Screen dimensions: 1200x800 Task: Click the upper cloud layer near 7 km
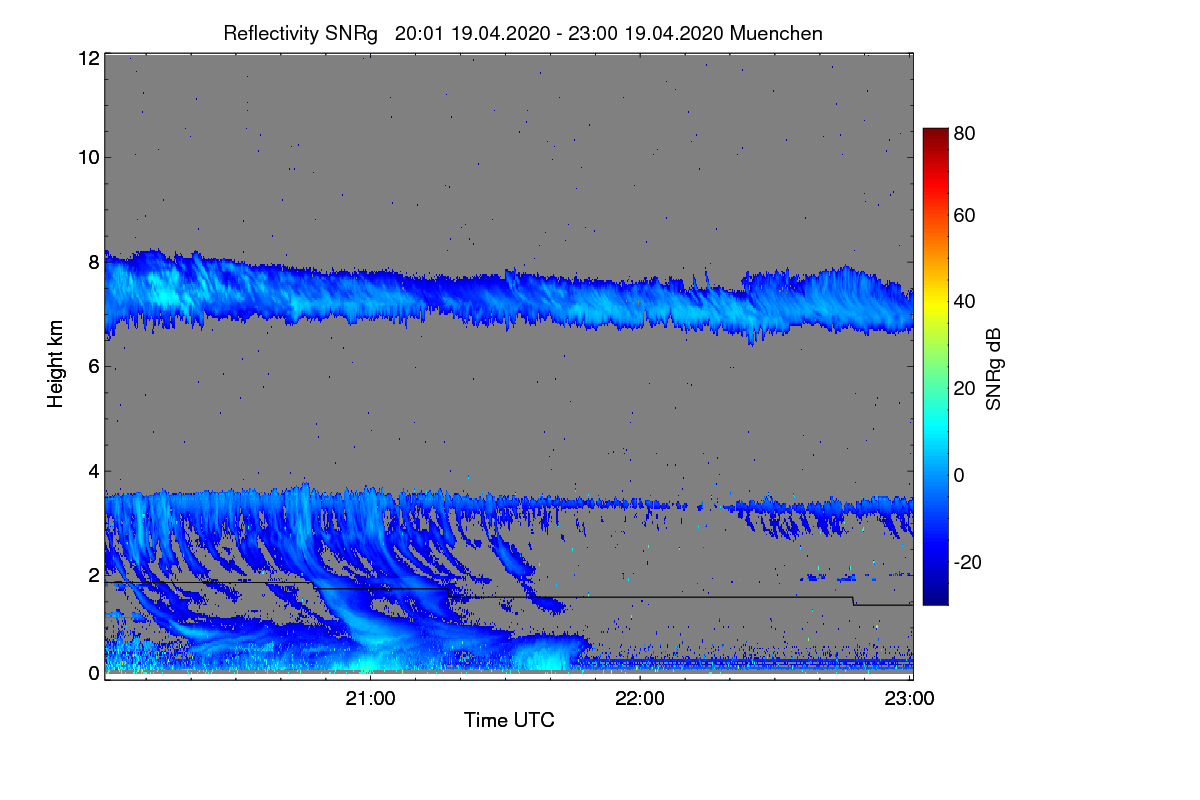[x=508, y=298]
